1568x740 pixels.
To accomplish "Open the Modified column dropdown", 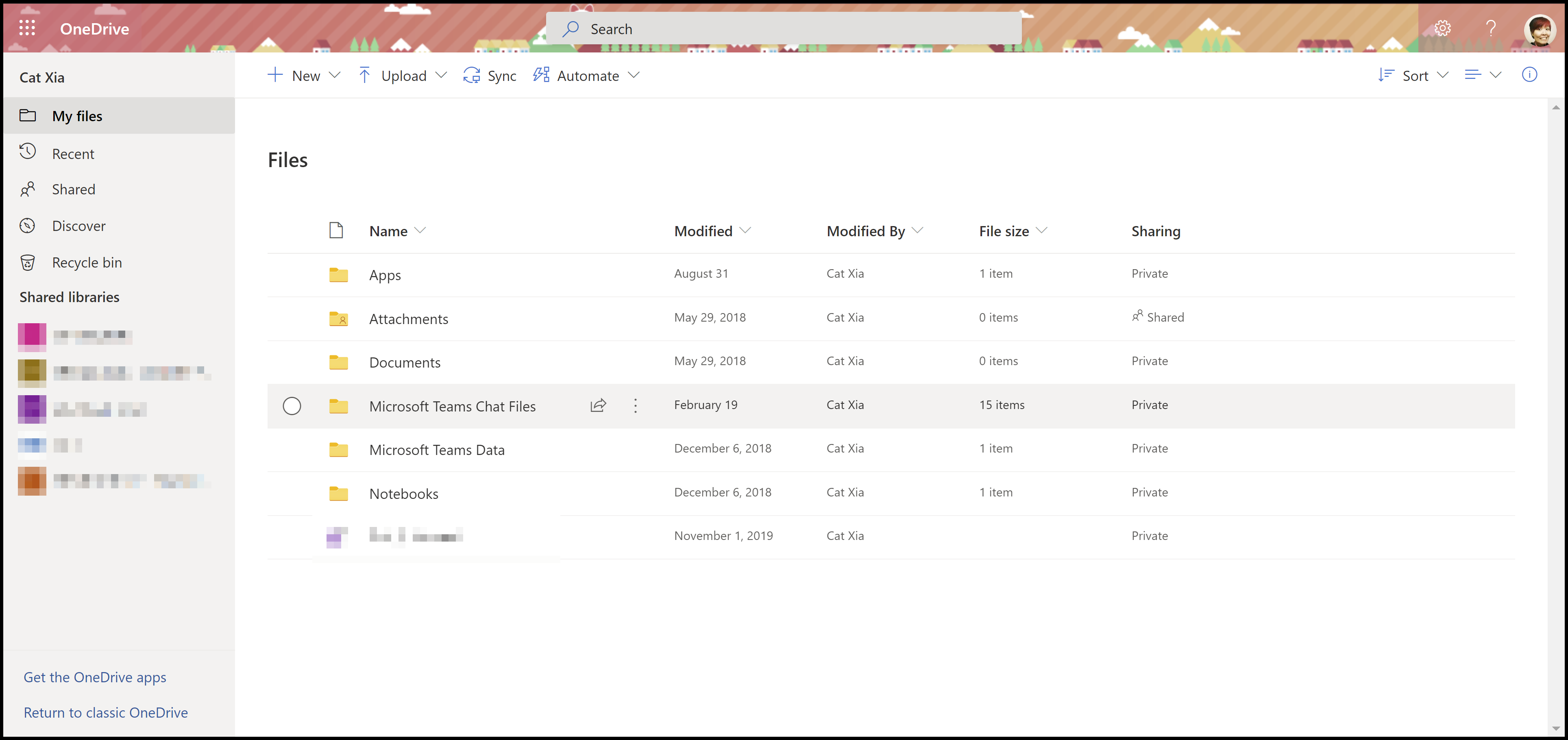I will point(745,231).
